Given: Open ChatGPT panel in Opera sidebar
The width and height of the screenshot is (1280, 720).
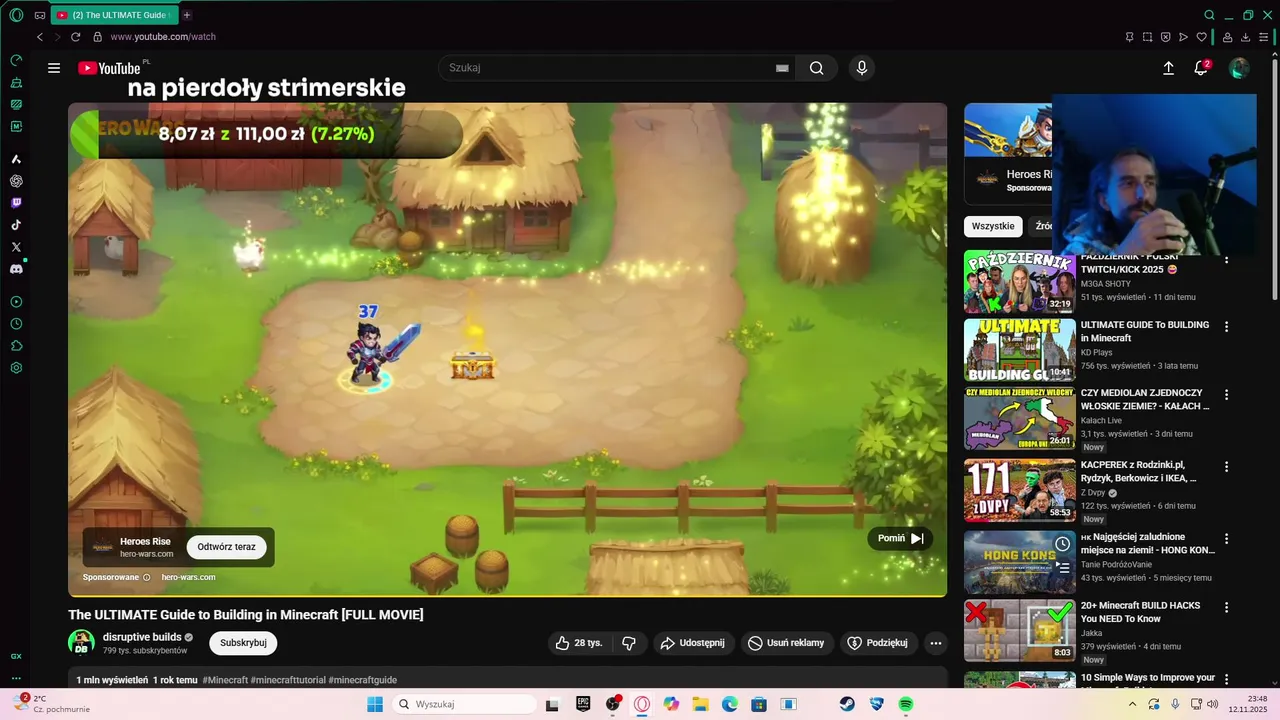Looking at the screenshot, I should (x=16, y=181).
